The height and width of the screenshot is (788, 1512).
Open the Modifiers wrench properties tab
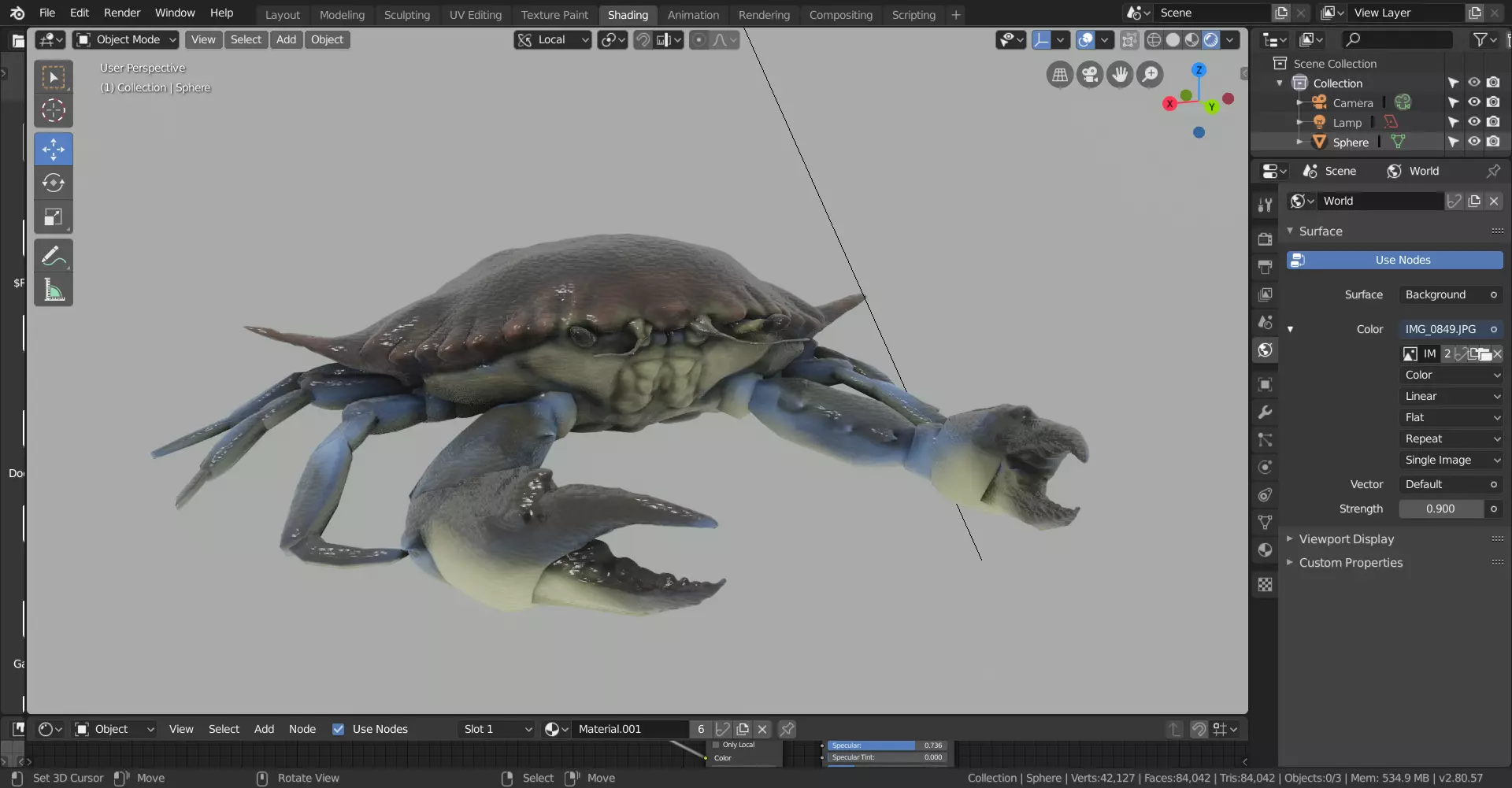[1265, 412]
